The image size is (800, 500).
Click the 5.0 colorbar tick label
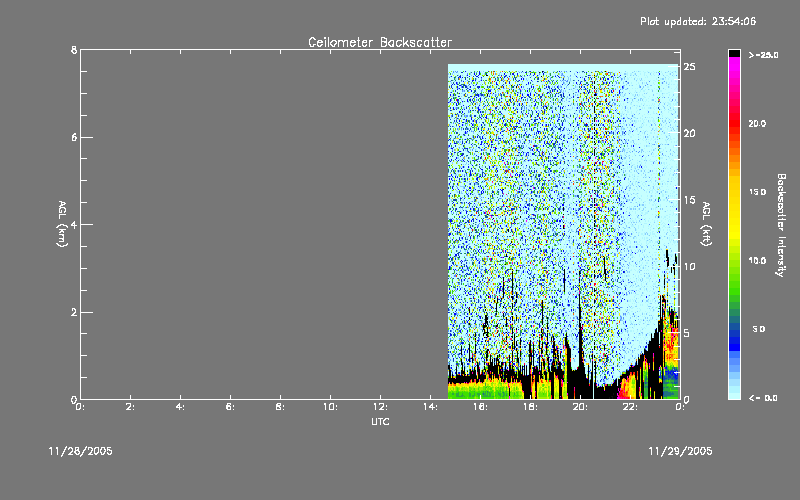tap(759, 329)
